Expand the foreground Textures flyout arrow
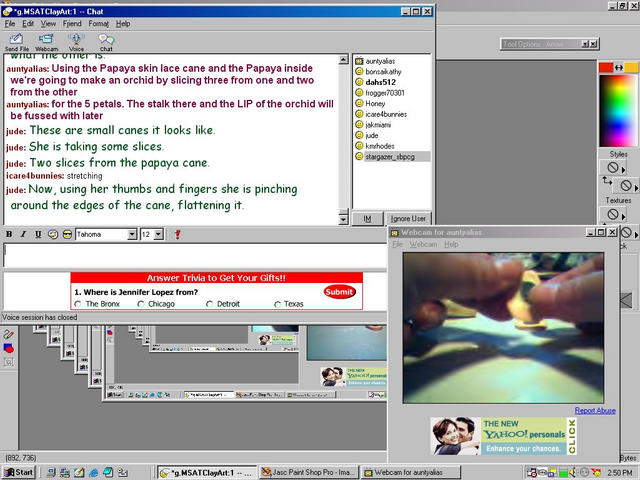 pos(623,216)
